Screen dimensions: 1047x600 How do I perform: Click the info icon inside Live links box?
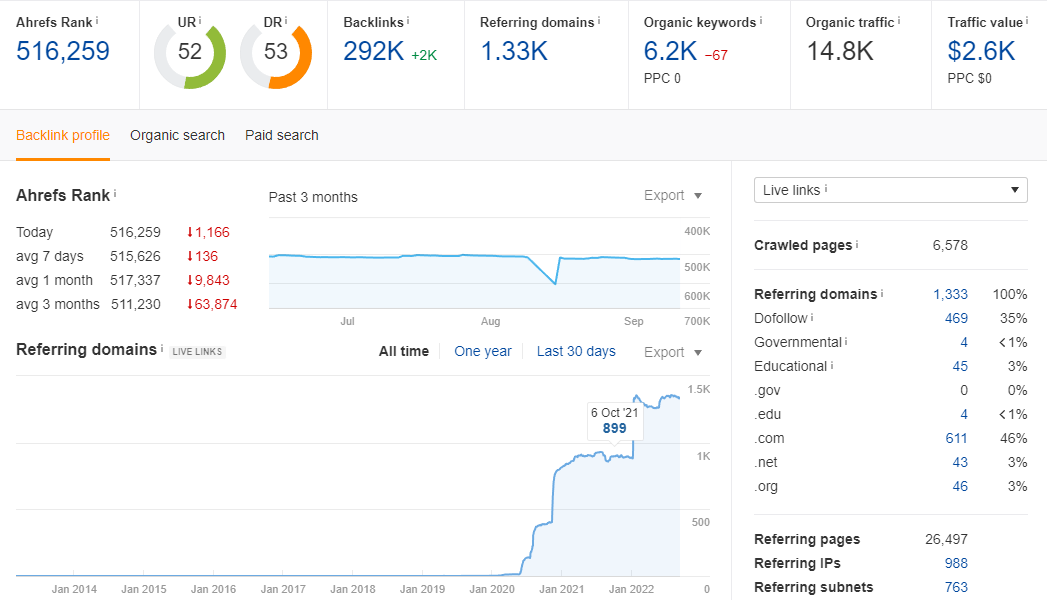[x=826, y=189]
